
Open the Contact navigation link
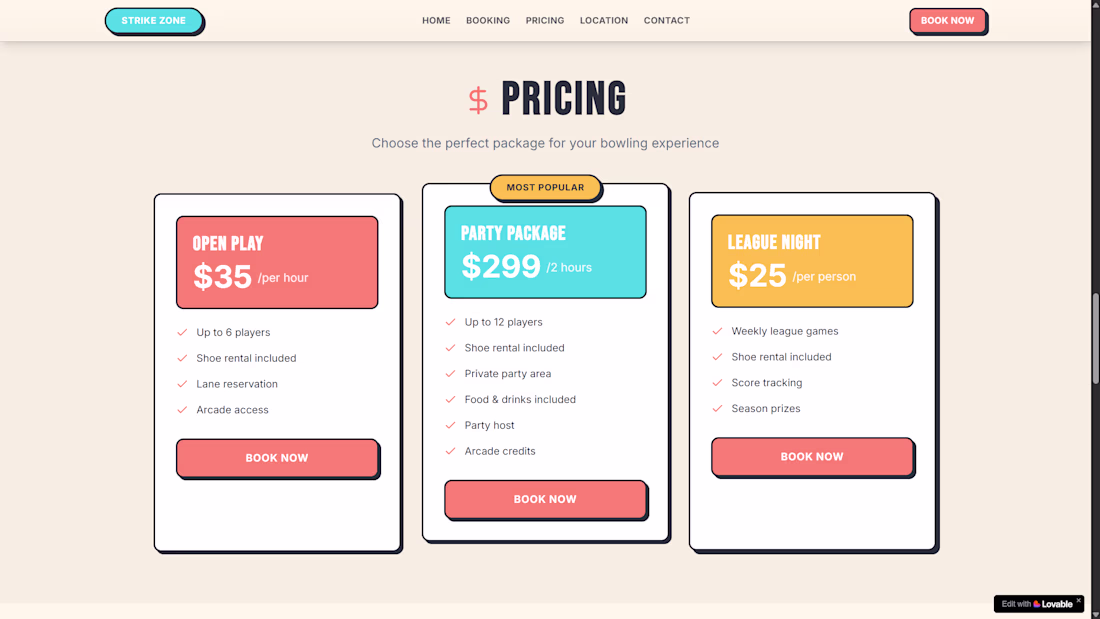pyautogui.click(x=667, y=21)
